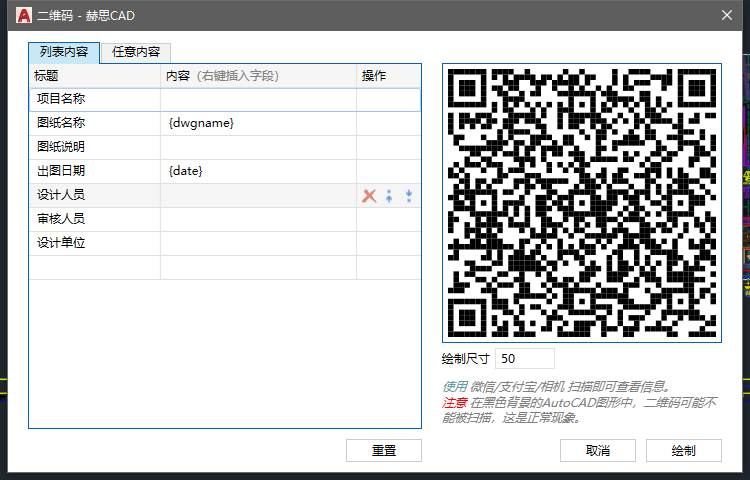Screen dimensions: 750x480
Task: Click the 绘制尺寸 input field showing 50
Action: [x=525, y=359]
